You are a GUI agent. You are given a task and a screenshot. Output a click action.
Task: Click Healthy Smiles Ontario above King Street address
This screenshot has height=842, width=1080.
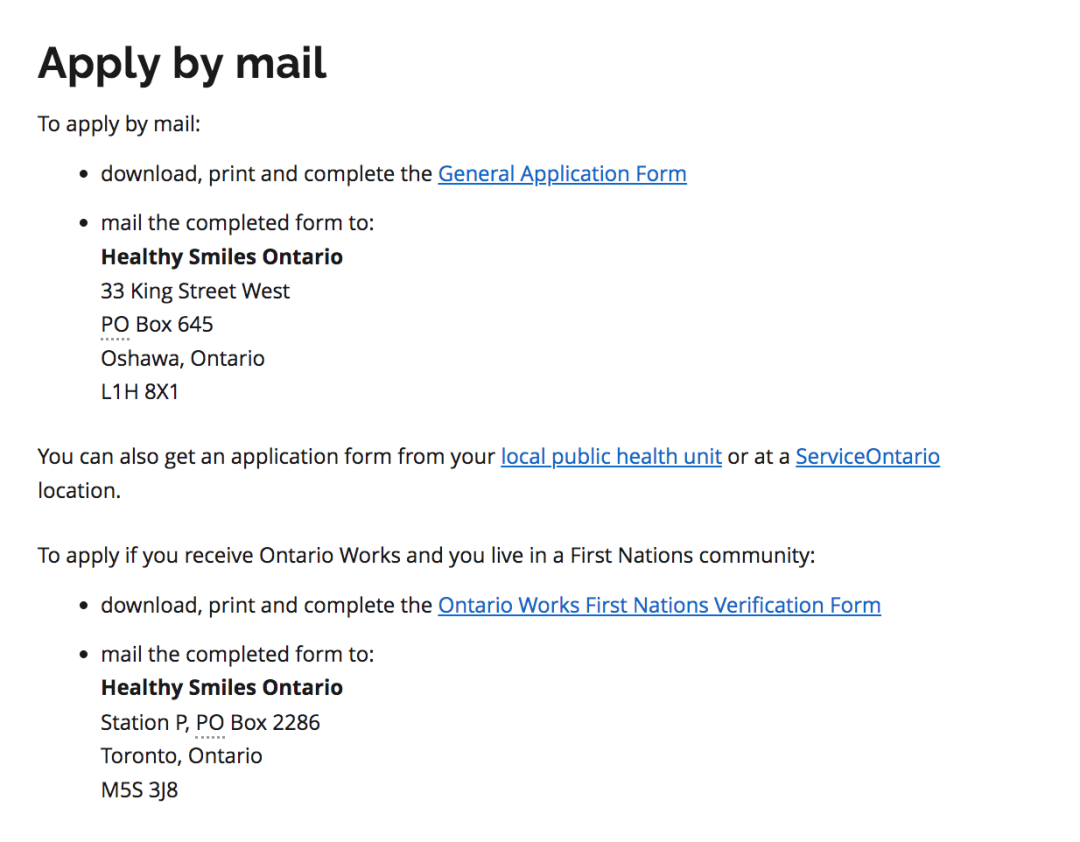click(x=222, y=257)
